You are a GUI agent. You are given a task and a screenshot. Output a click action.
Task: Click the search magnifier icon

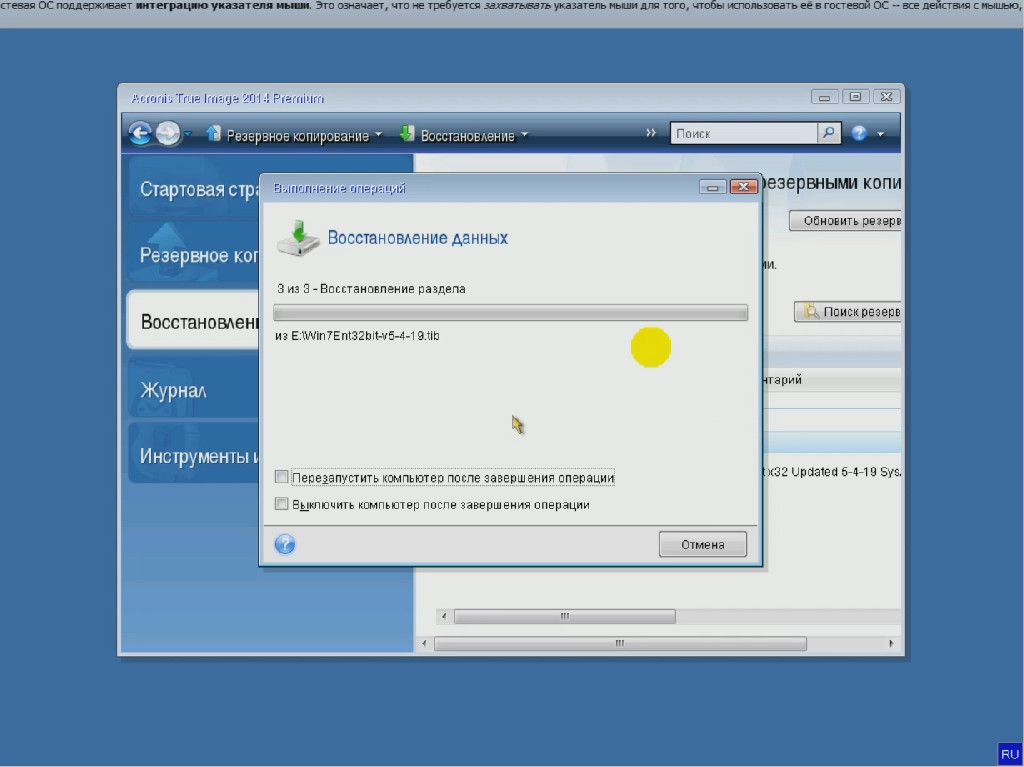click(x=829, y=133)
